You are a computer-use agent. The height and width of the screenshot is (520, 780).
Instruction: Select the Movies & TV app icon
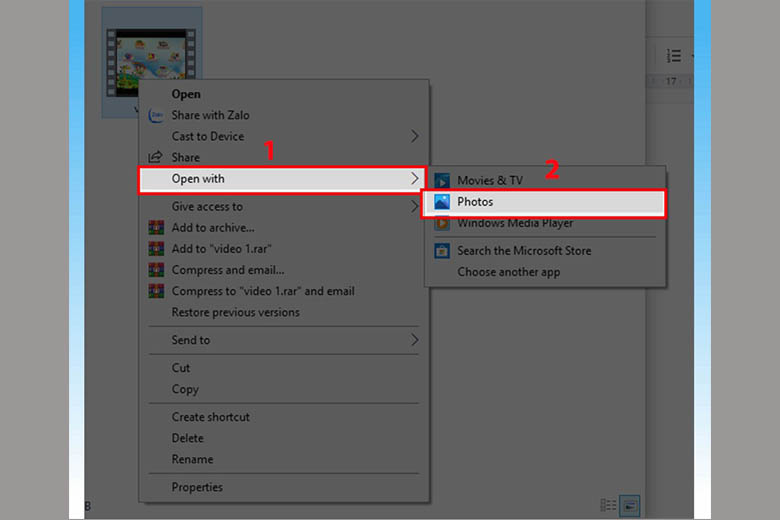[442, 181]
